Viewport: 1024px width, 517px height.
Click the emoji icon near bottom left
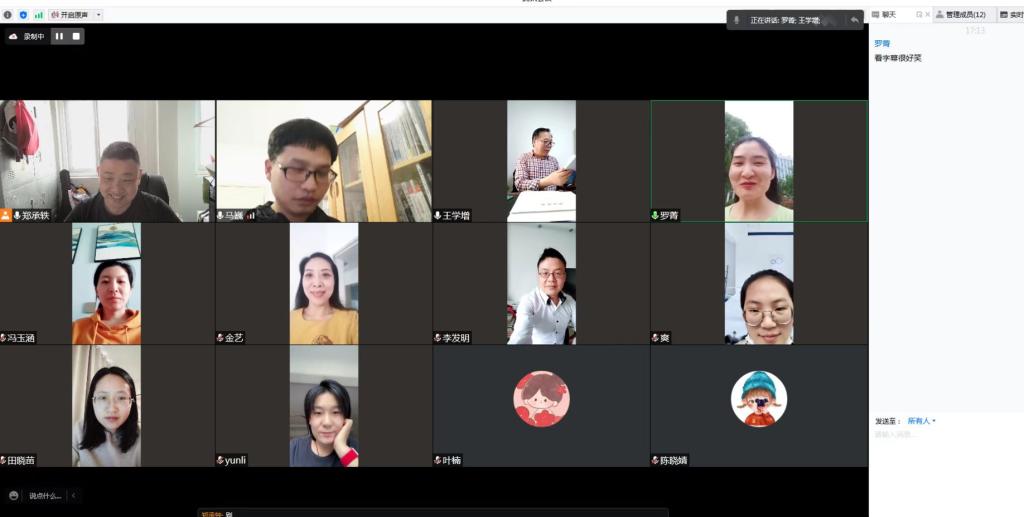coord(14,495)
